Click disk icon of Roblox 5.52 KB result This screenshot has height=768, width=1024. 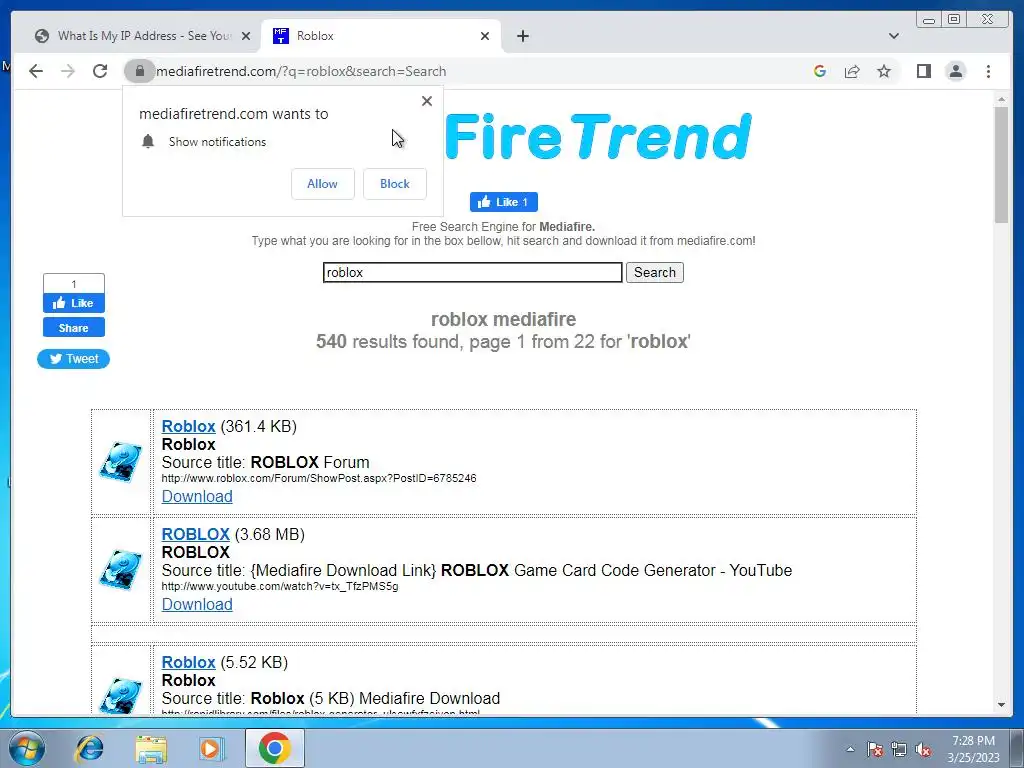click(121, 695)
